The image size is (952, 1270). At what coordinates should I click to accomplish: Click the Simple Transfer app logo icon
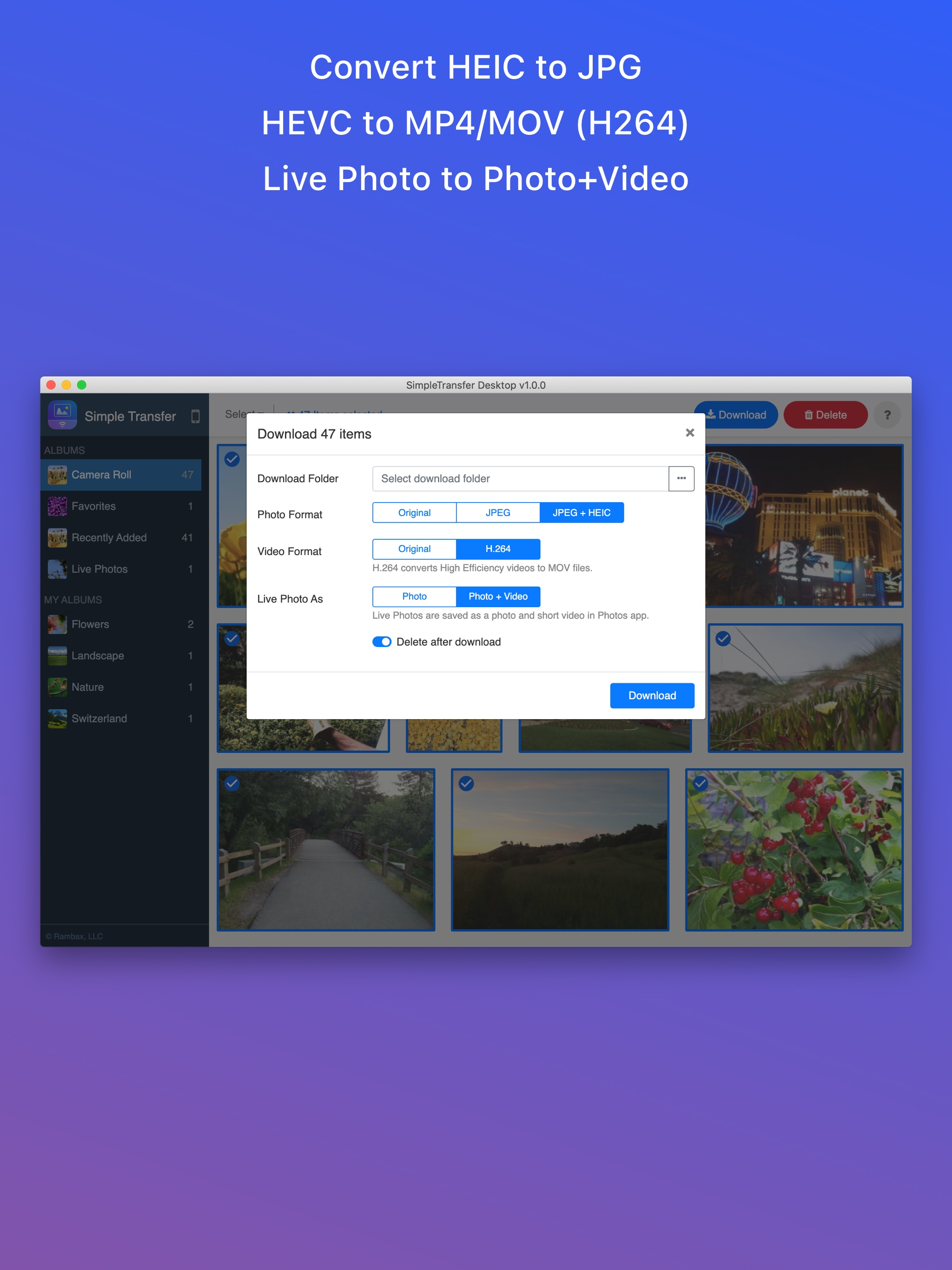62,415
